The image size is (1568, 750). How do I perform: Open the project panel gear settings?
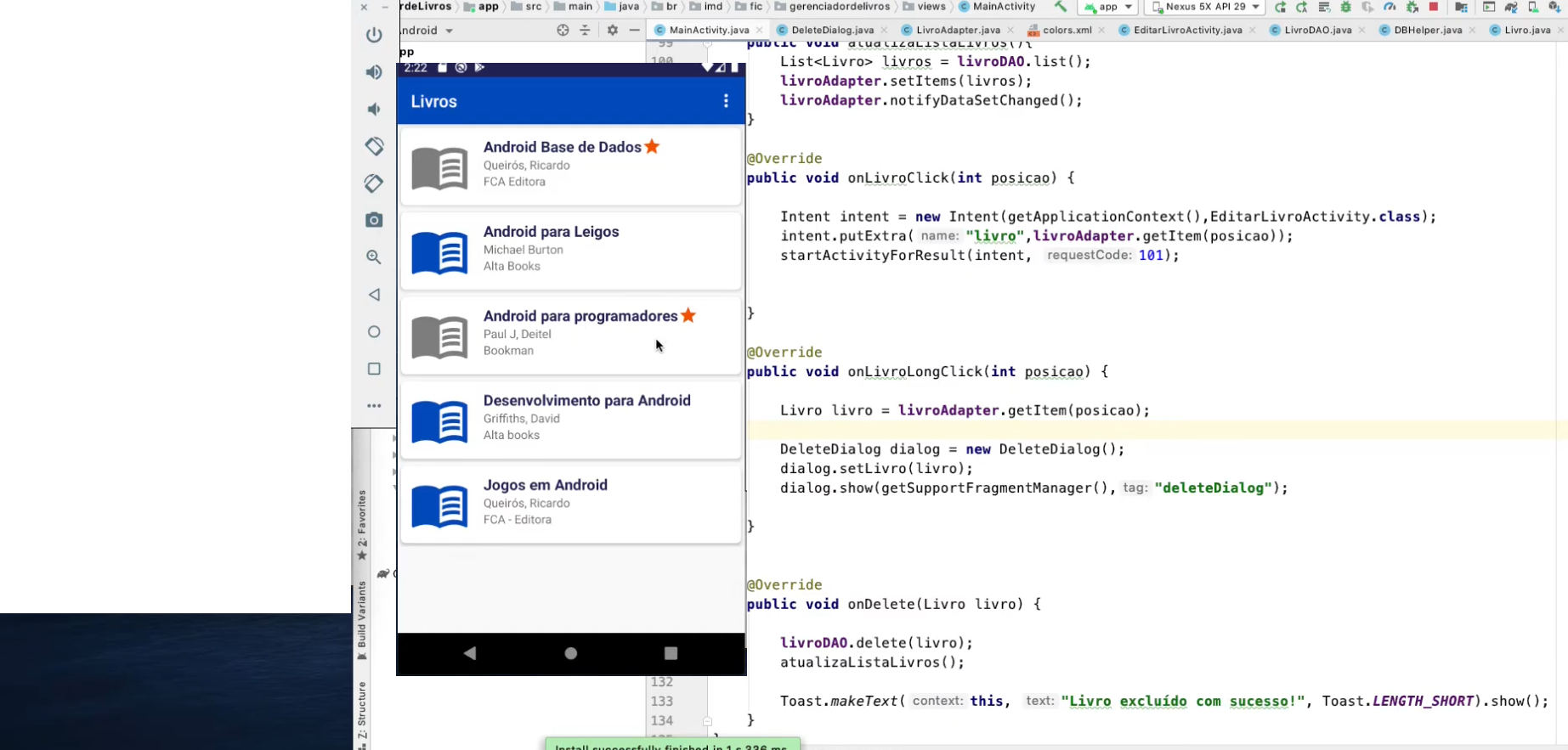(x=613, y=30)
